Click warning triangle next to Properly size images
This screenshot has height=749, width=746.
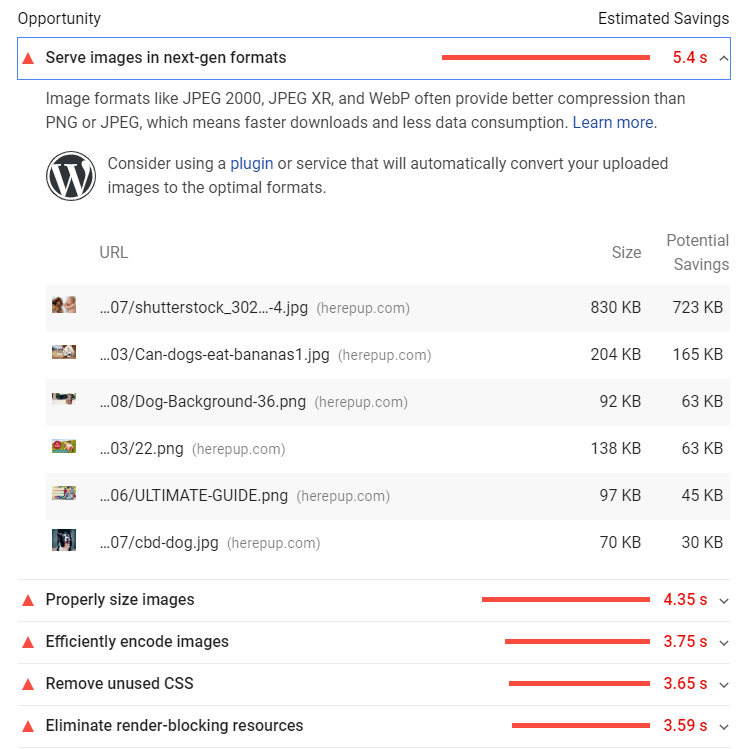28,600
